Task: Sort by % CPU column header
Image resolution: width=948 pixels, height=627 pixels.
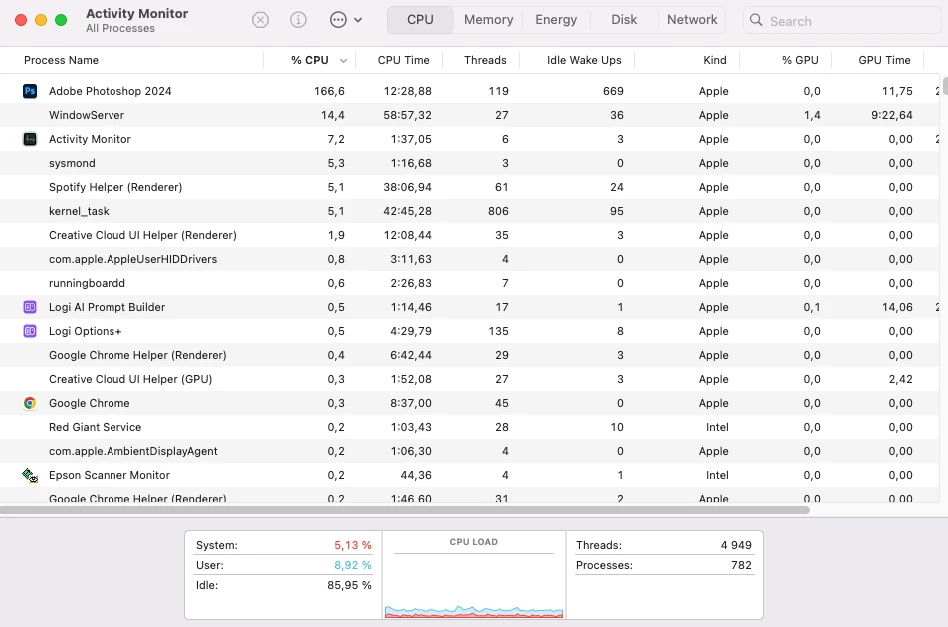Action: (x=310, y=60)
